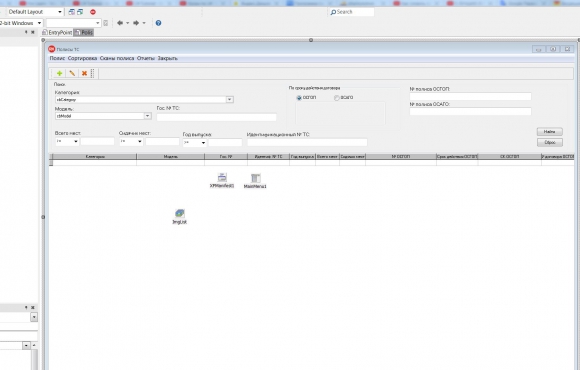The image size is (580, 370).
Task: Click the green plus add toolbar icon
Action: (x=59, y=73)
